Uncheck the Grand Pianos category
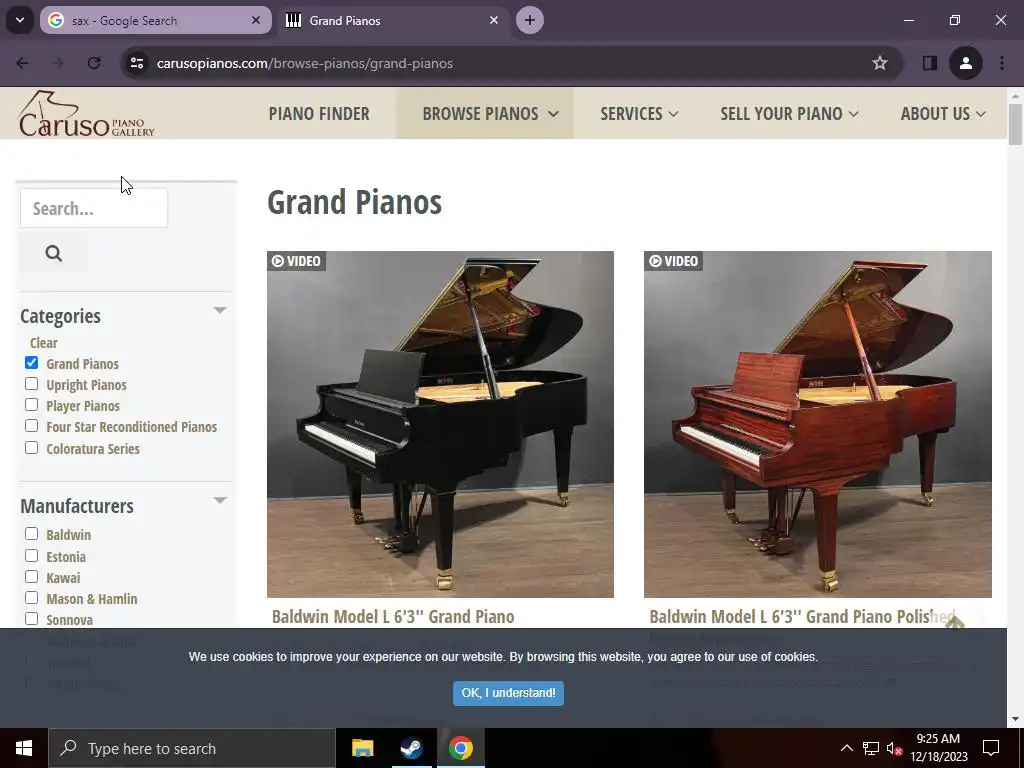Image resolution: width=1024 pixels, height=768 pixels. click(31, 362)
